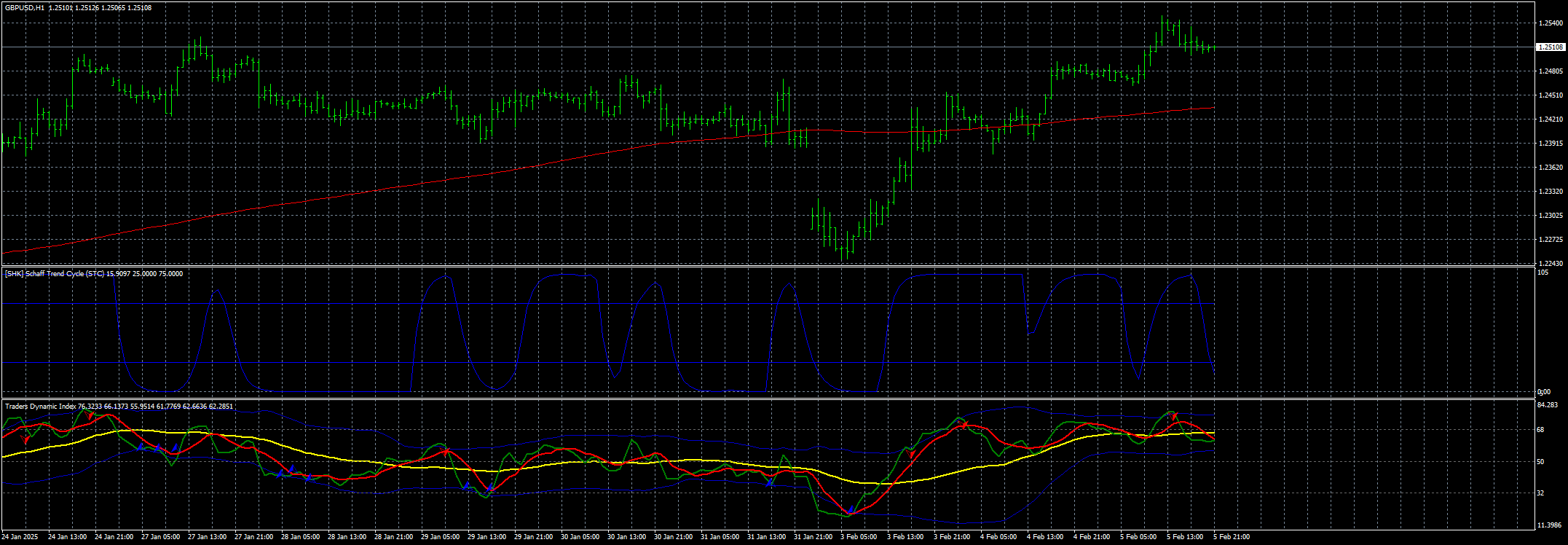Click the 105 level on STC scale

coord(1543,272)
